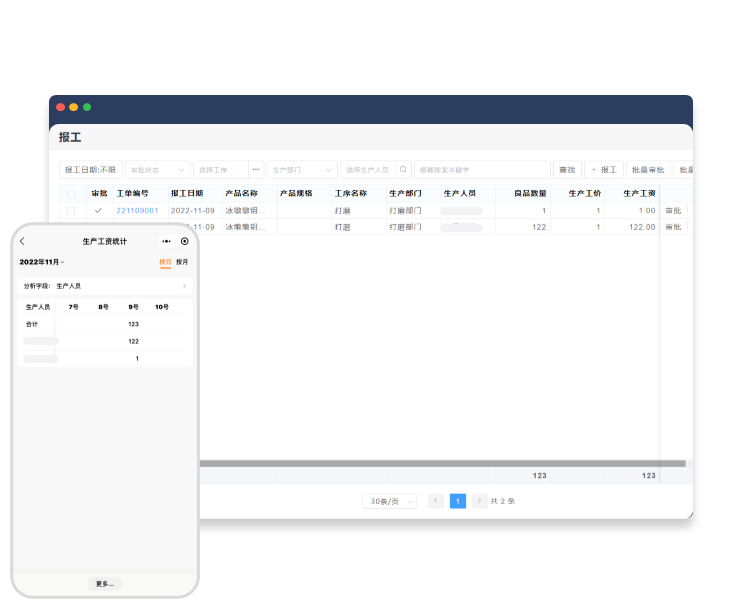The height and width of the screenshot is (614, 756).
Task: Click the approved checkmark in row 221109001
Action: coord(98,210)
